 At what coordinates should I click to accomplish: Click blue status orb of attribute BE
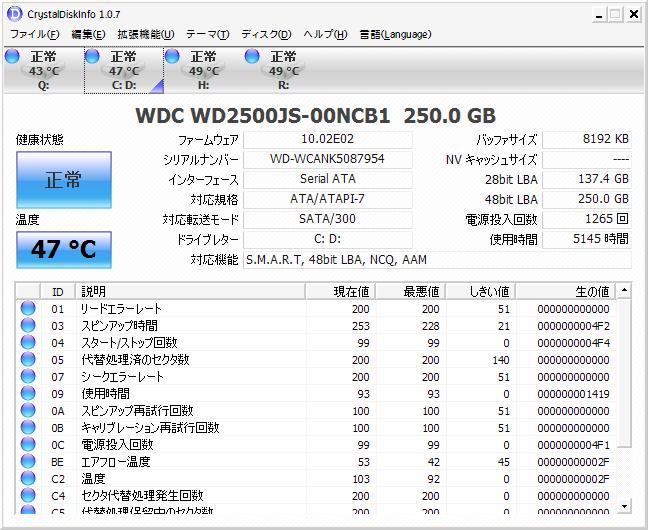tap(28, 461)
